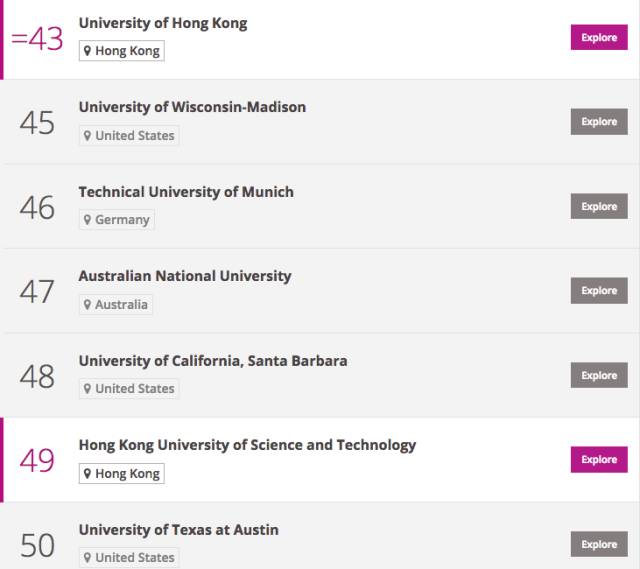Explore the University of Wisconsin-Madison
Image resolution: width=640 pixels, height=569 pixels.
(x=599, y=122)
